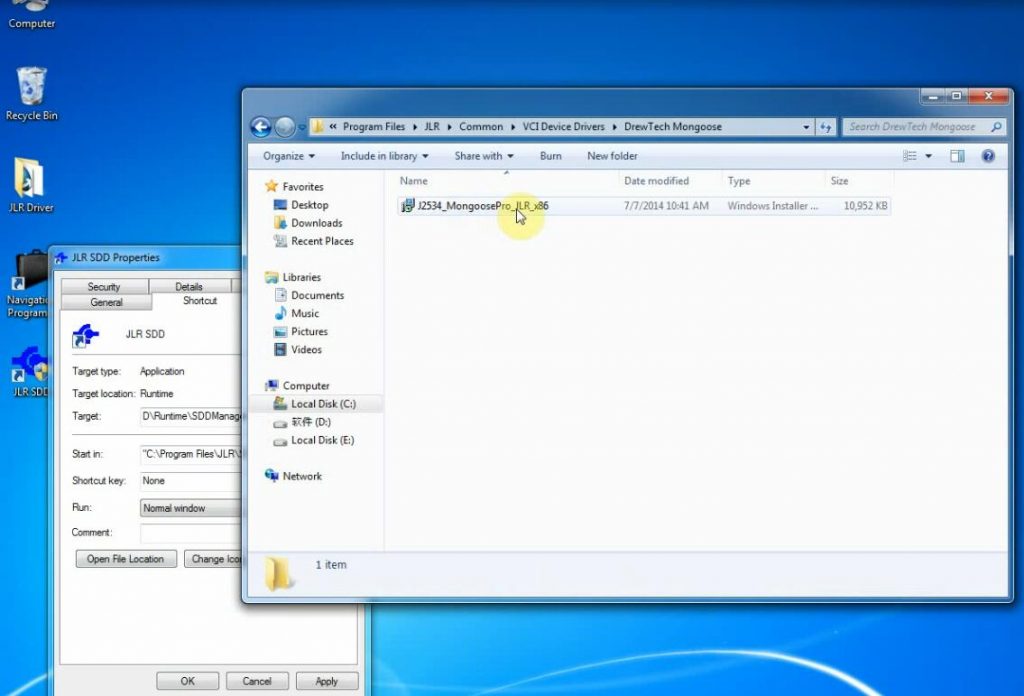Open the address bar history dropdown
1024x696 pixels.
coord(806,127)
